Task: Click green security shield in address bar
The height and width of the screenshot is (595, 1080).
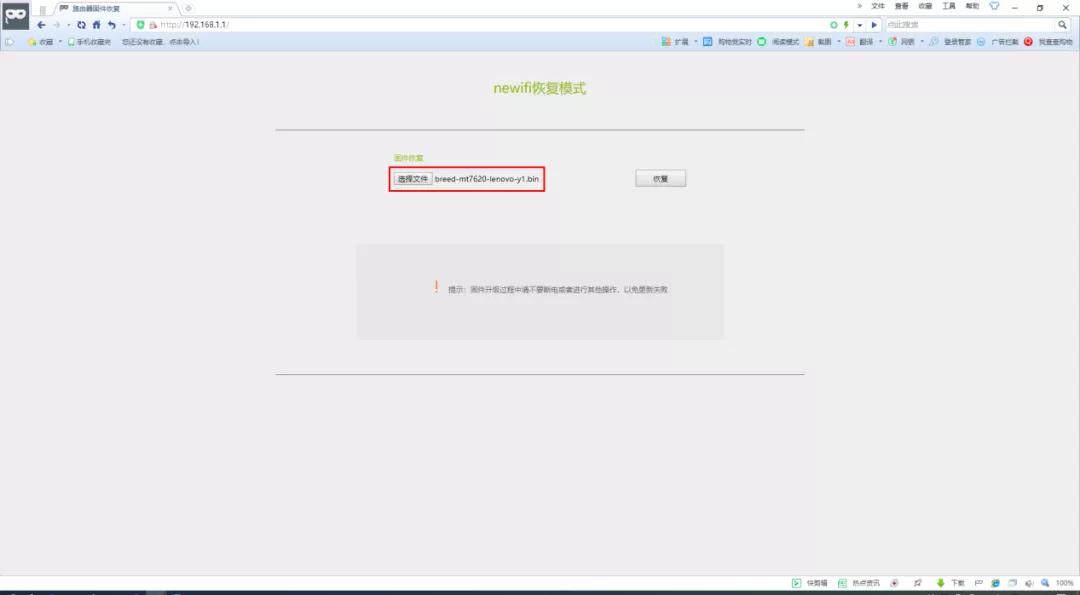Action: pos(141,25)
